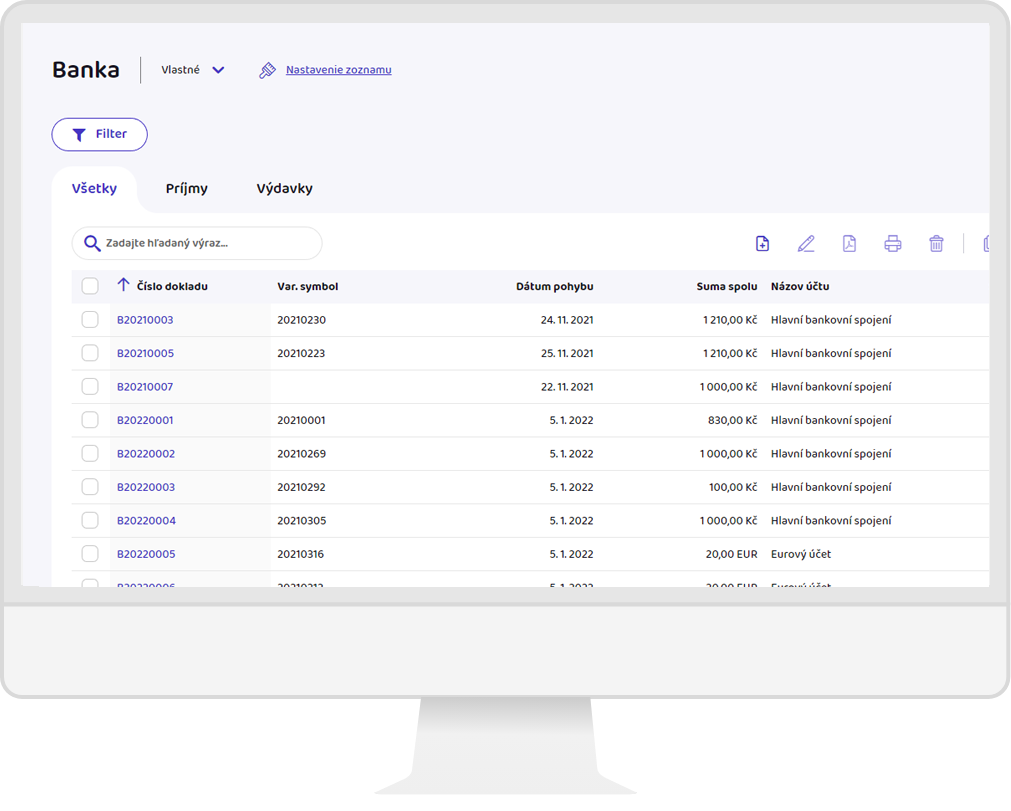Select the checkbox next to B20220001
The width and height of the screenshot is (1011, 811).
tap(90, 420)
